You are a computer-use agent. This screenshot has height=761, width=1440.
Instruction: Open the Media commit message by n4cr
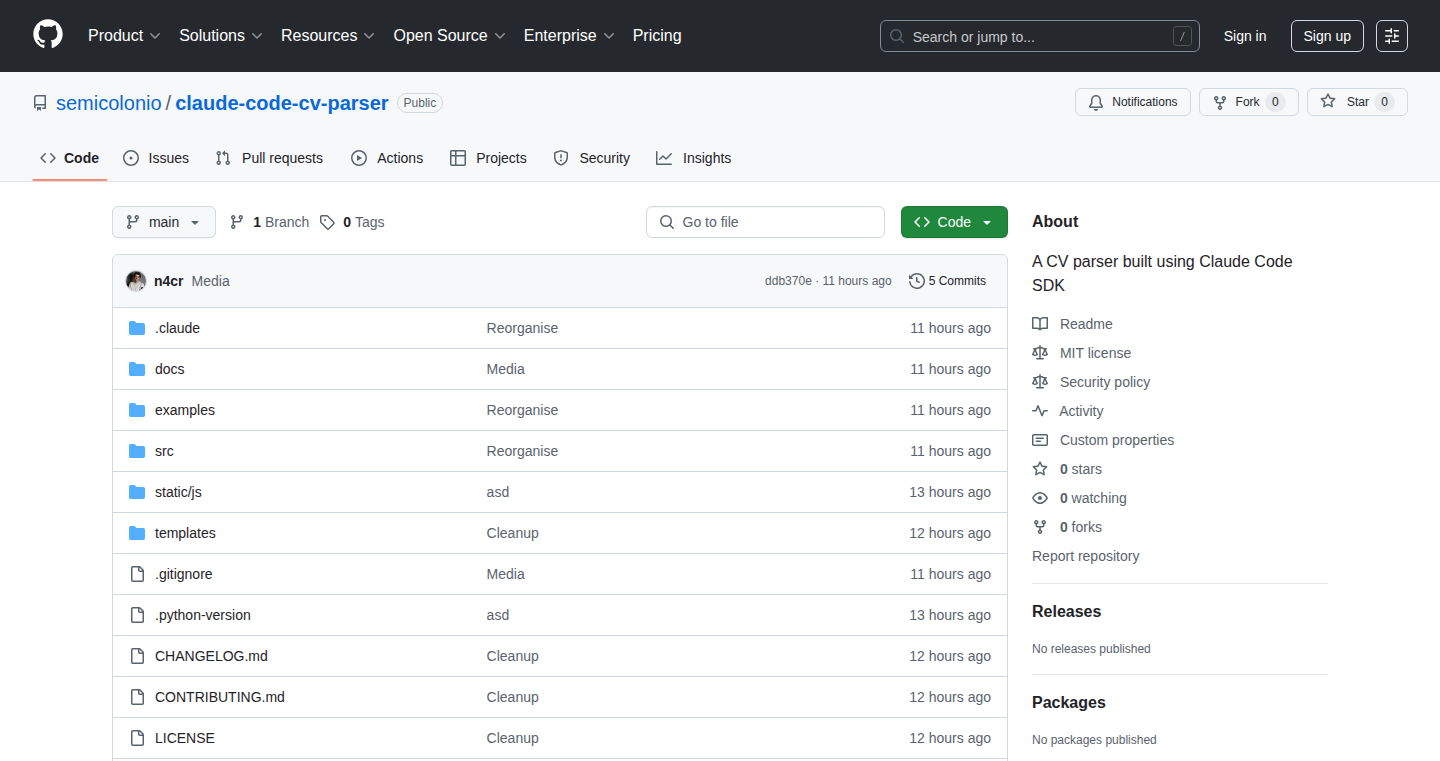pyautogui.click(x=210, y=281)
